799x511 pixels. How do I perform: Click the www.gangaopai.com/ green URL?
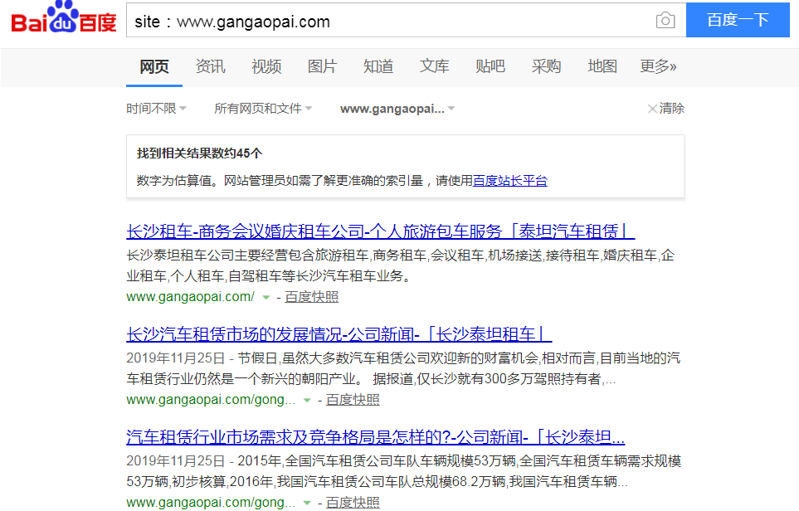191,297
